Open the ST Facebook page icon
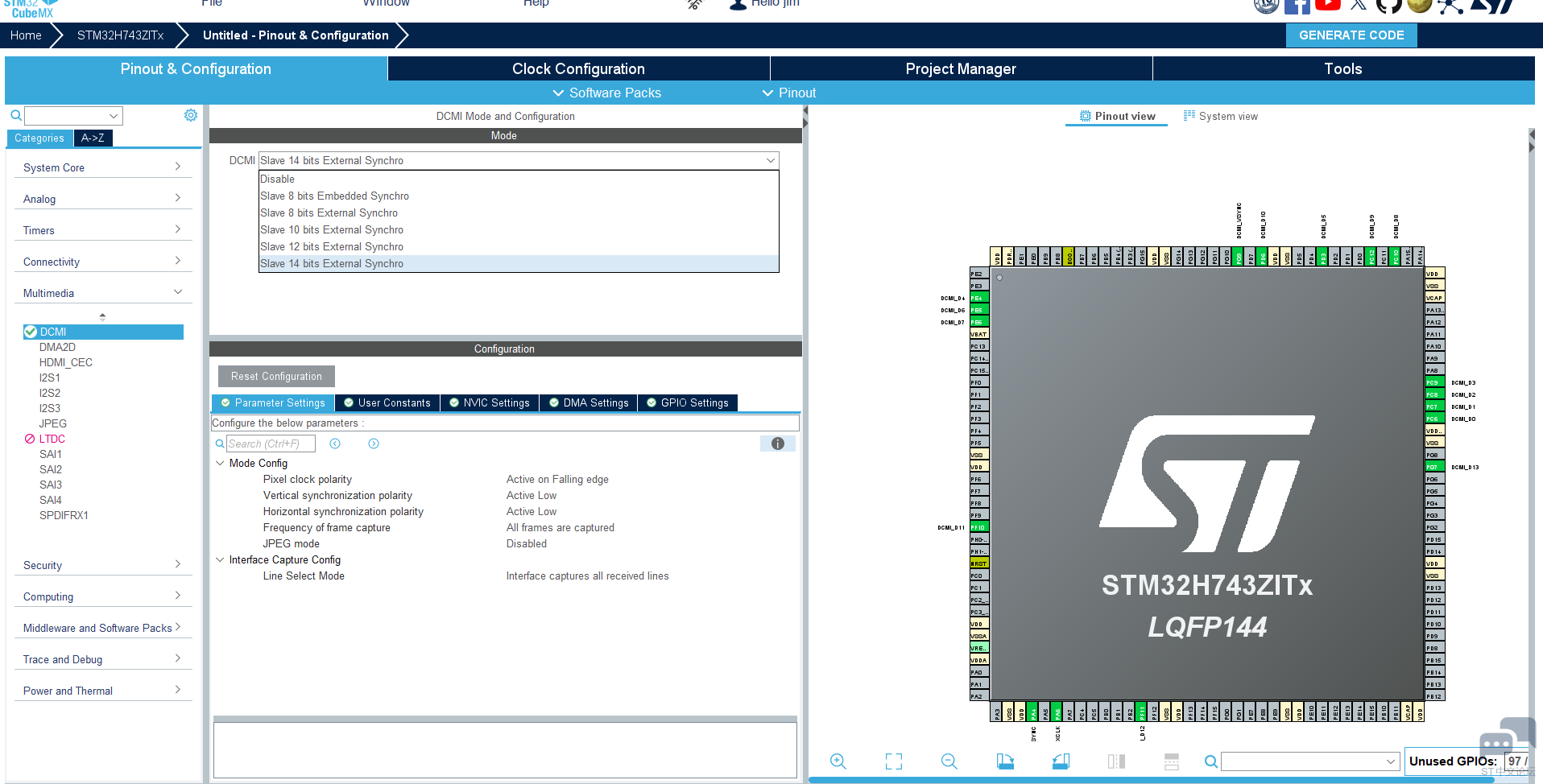The width and height of the screenshot is (1543, 784). pyautogui.click(x=1297, y=6)
